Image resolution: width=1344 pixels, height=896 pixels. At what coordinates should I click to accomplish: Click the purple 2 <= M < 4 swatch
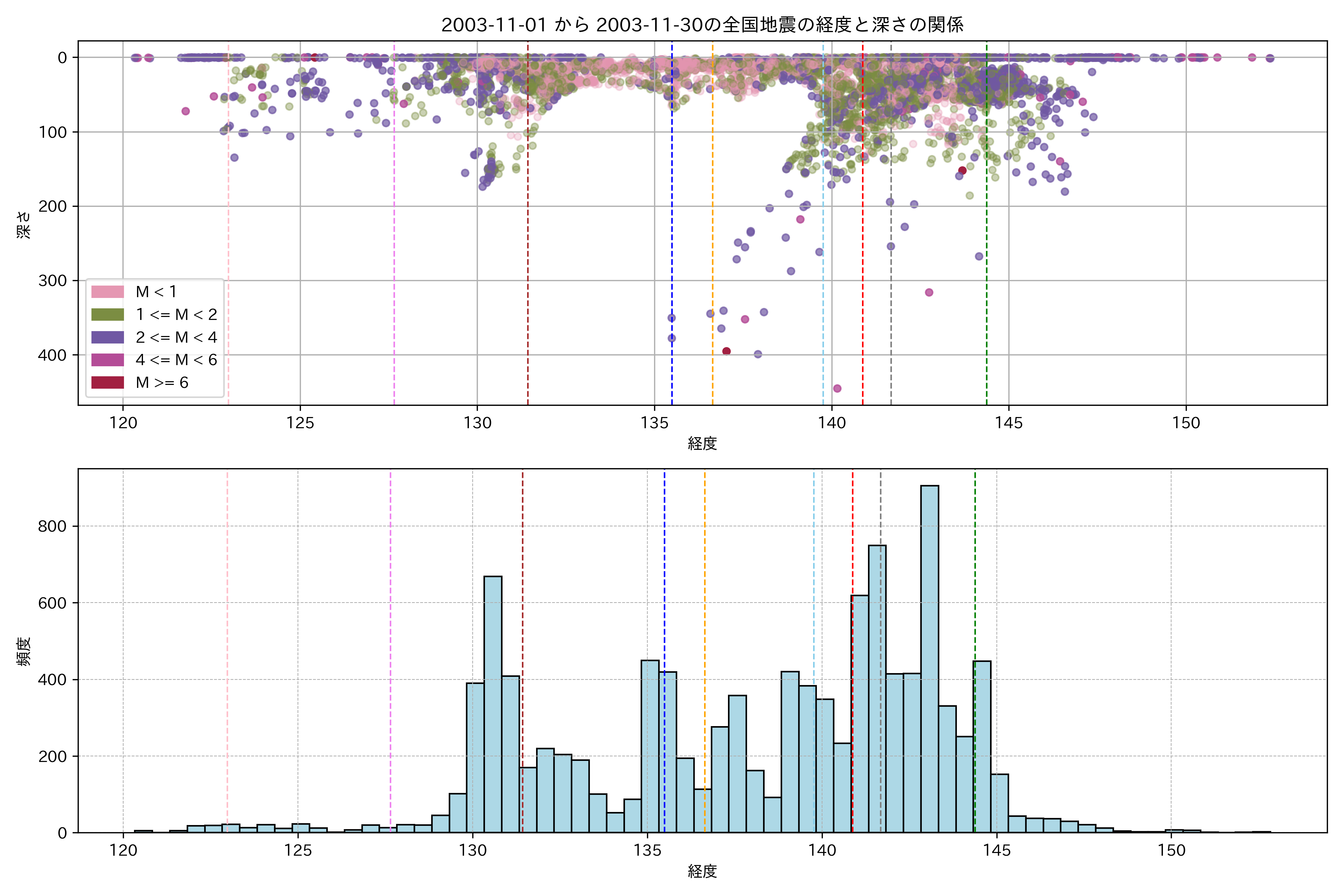coord(108,337)
